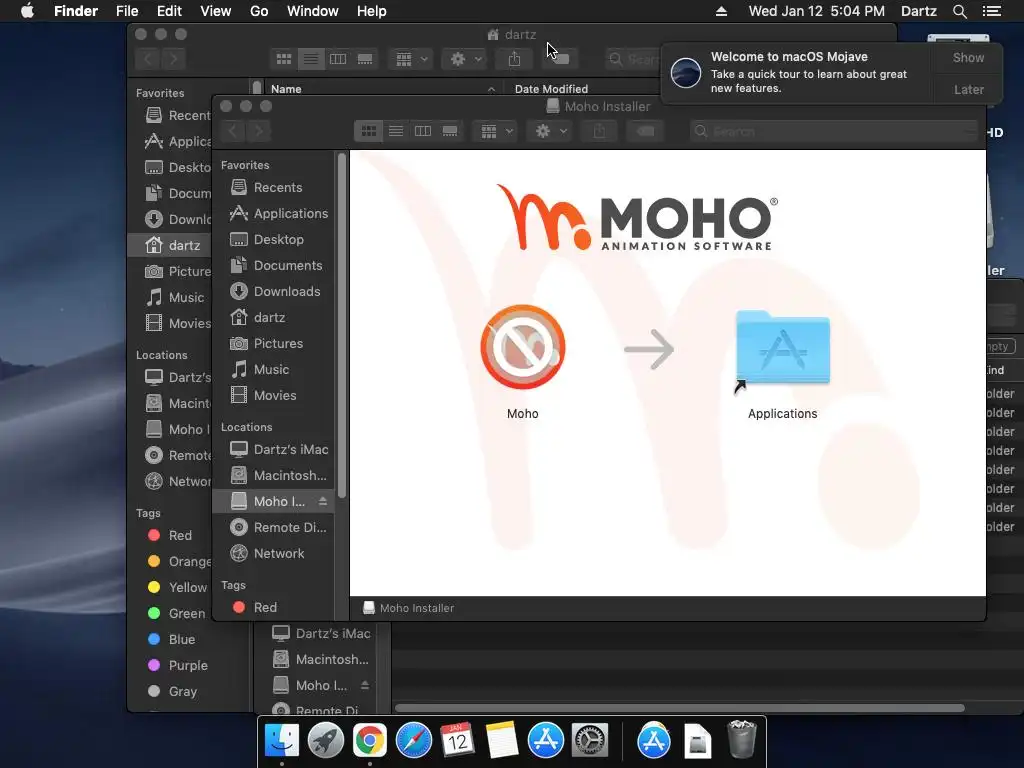The image size is (1024, 768).
Task: Switch Moho Installer window to icon view
Action: click(368, 131)
